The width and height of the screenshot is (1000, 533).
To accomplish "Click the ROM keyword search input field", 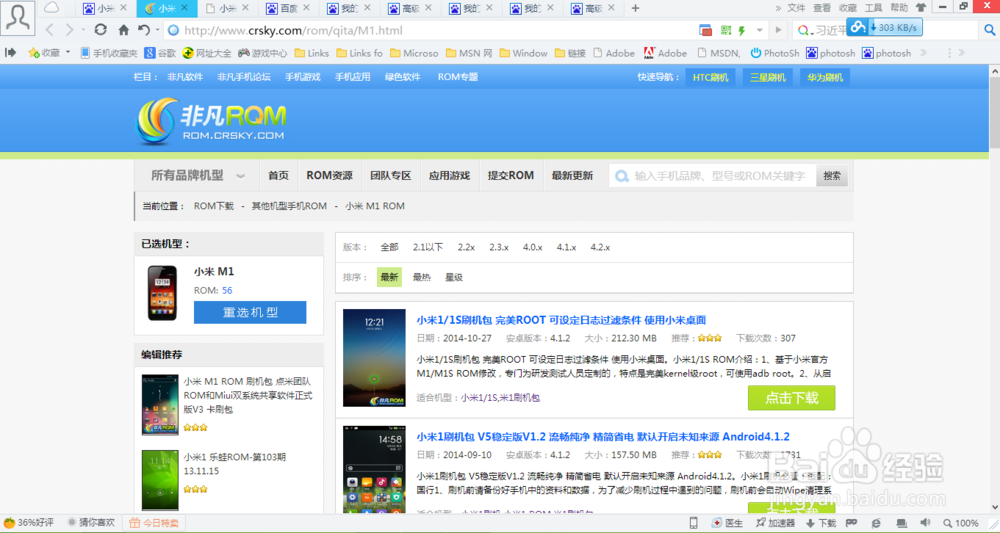I will [714, 175].
